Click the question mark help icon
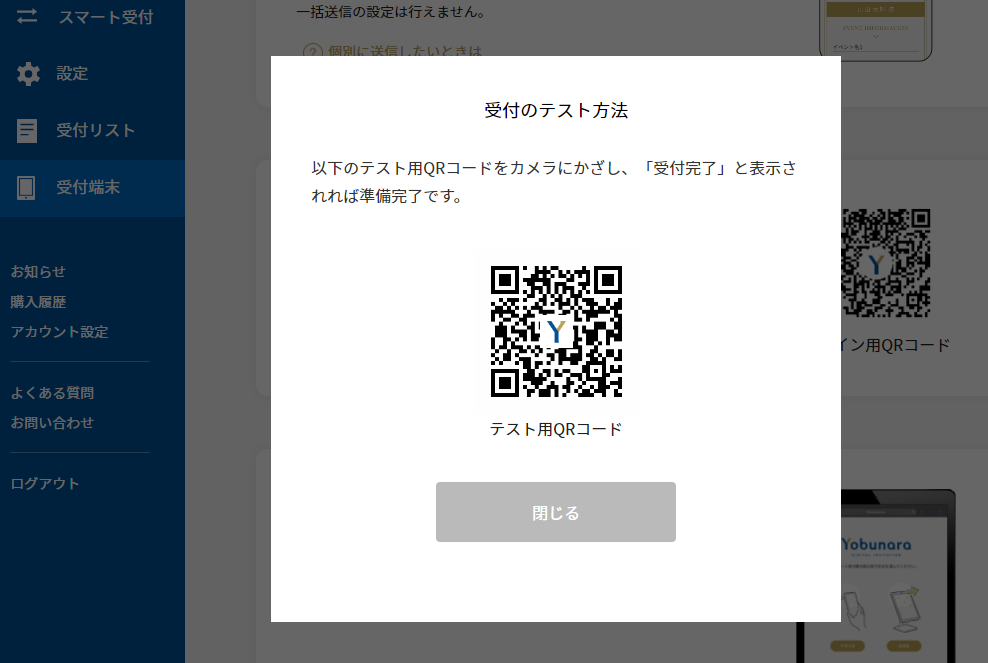Viewport: 988px width, 663px height. 313,51
